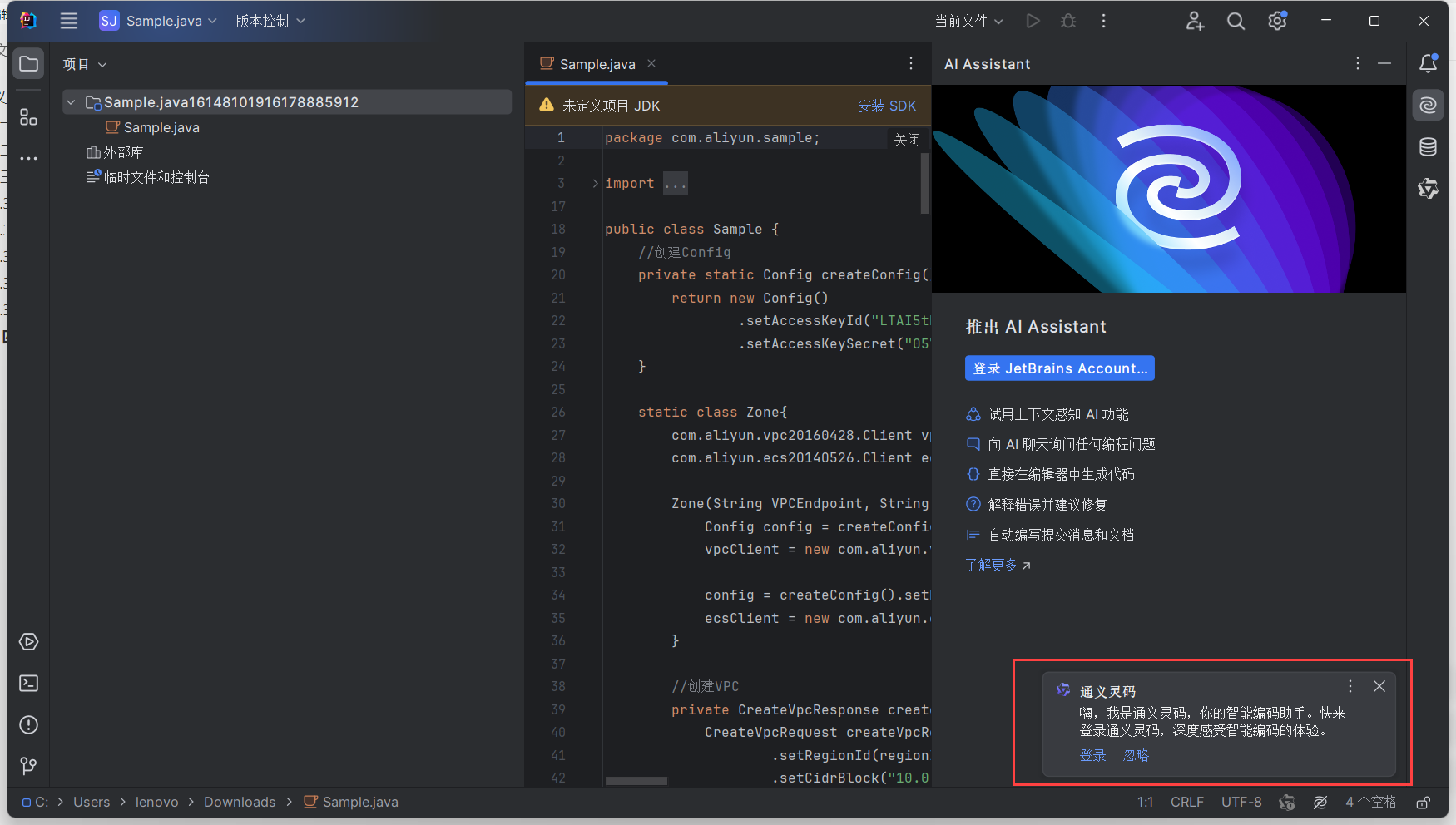1456x825 pixels.
Task: Click the editor horizontal scrollbar thumb
Action: tap(636, 781)
